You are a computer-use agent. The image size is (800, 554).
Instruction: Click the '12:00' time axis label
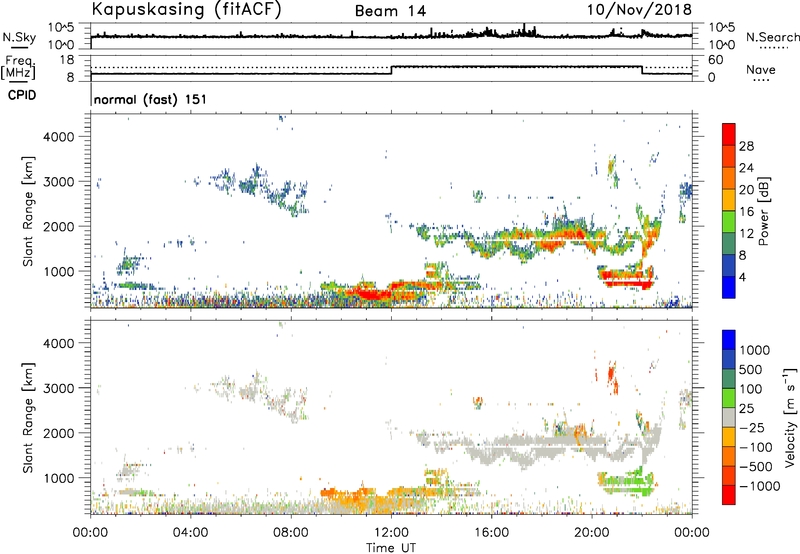391,533
